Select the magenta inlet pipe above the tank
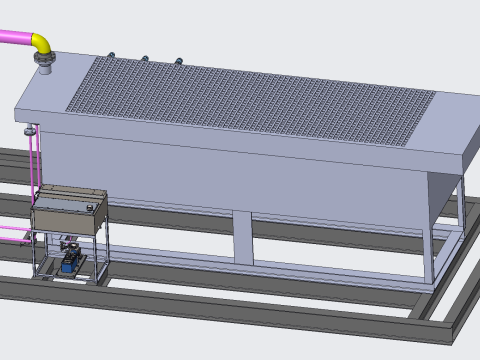The width and height of the screenshot is (480, 360). coord(16,37)
